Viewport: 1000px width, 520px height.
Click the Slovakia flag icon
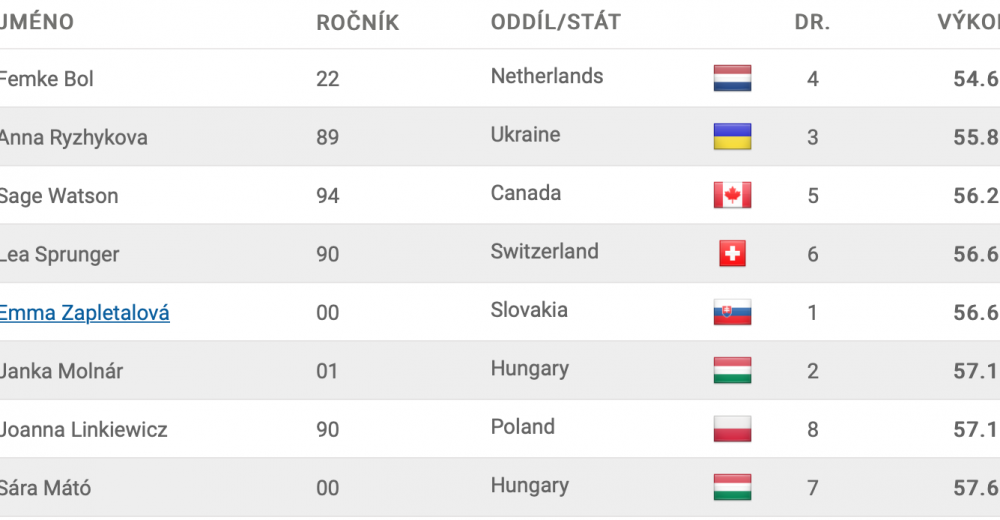[732, 312]
